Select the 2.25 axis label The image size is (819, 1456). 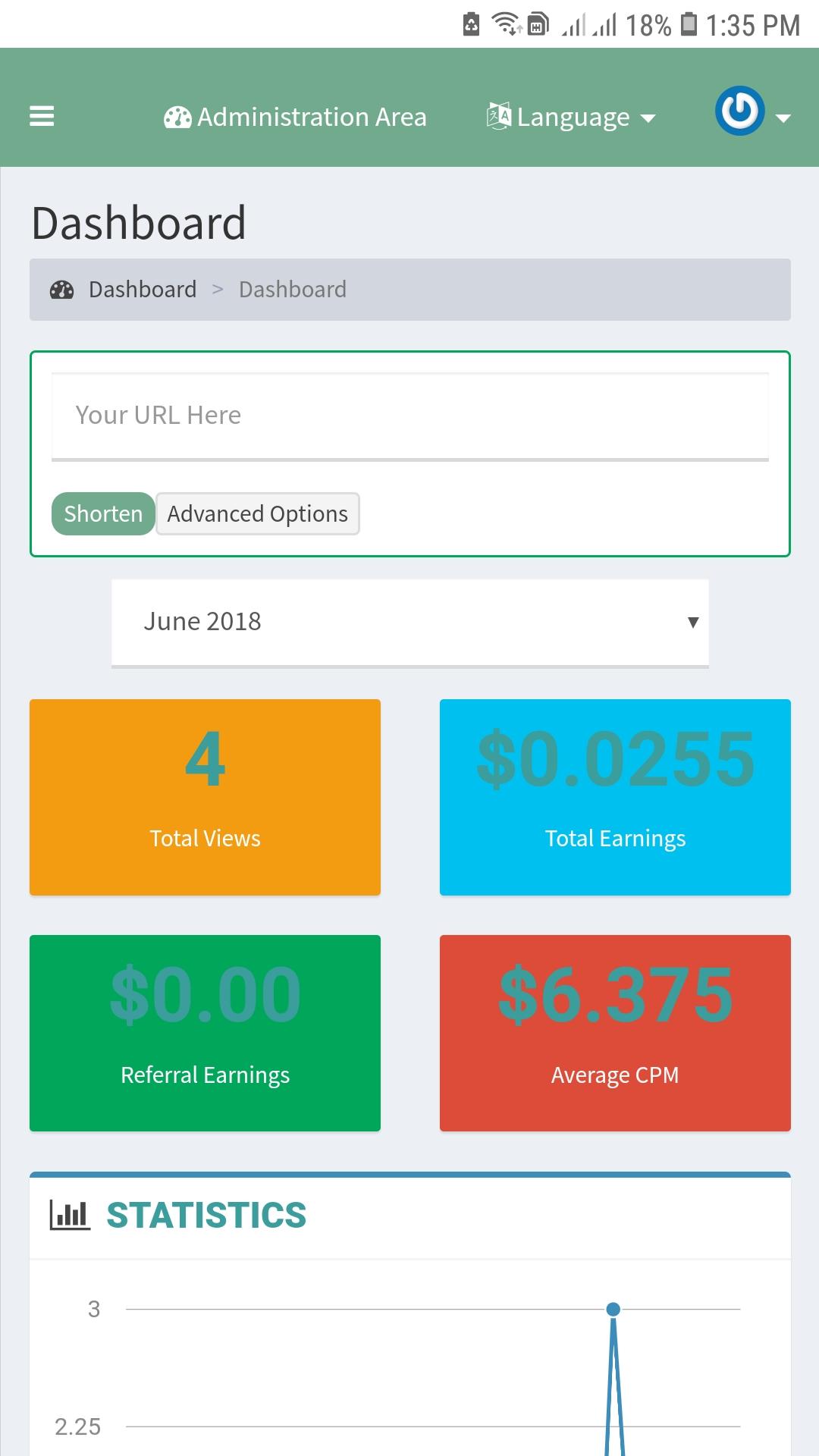pos(77,1426)
